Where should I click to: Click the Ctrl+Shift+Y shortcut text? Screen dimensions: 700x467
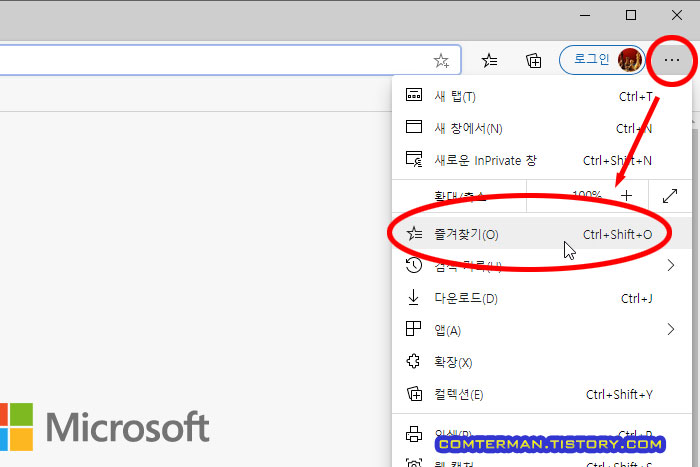(619, 395)
